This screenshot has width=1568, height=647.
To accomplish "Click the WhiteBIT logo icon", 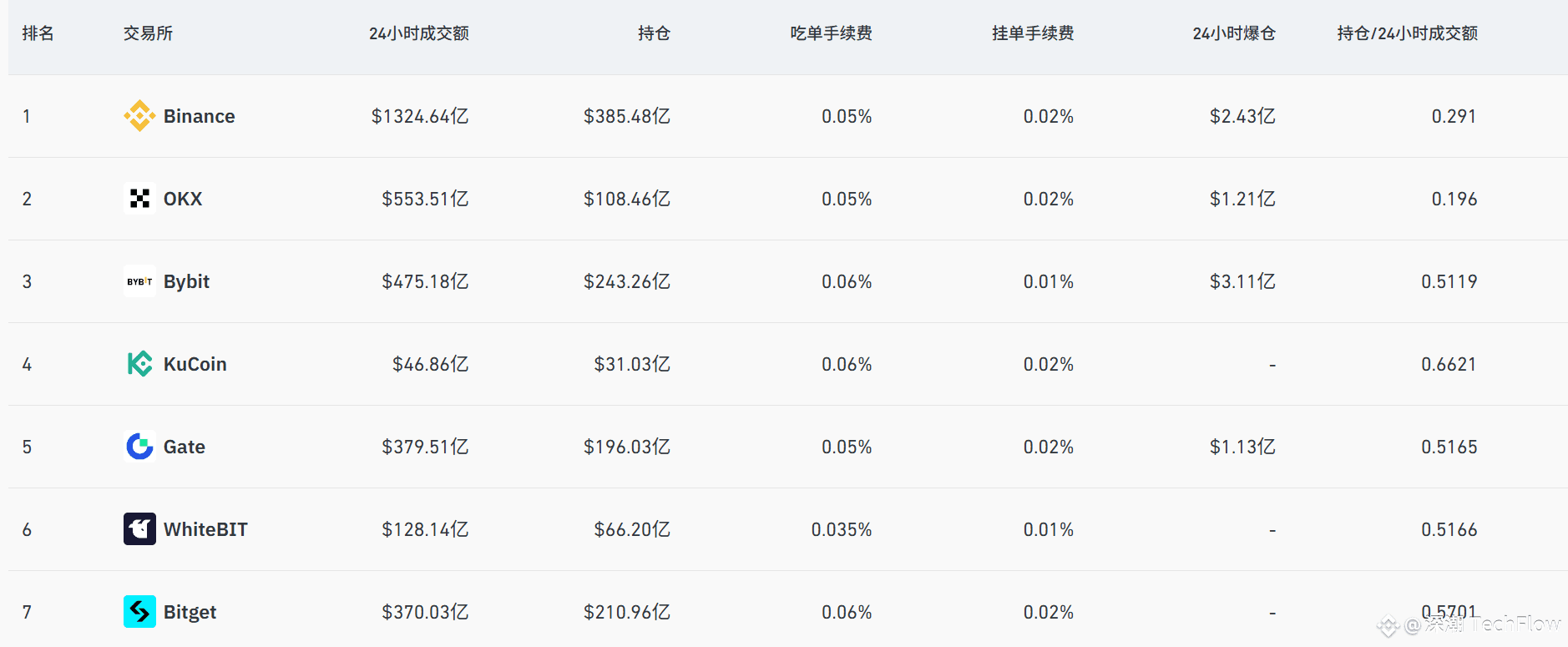I will 139,529.
